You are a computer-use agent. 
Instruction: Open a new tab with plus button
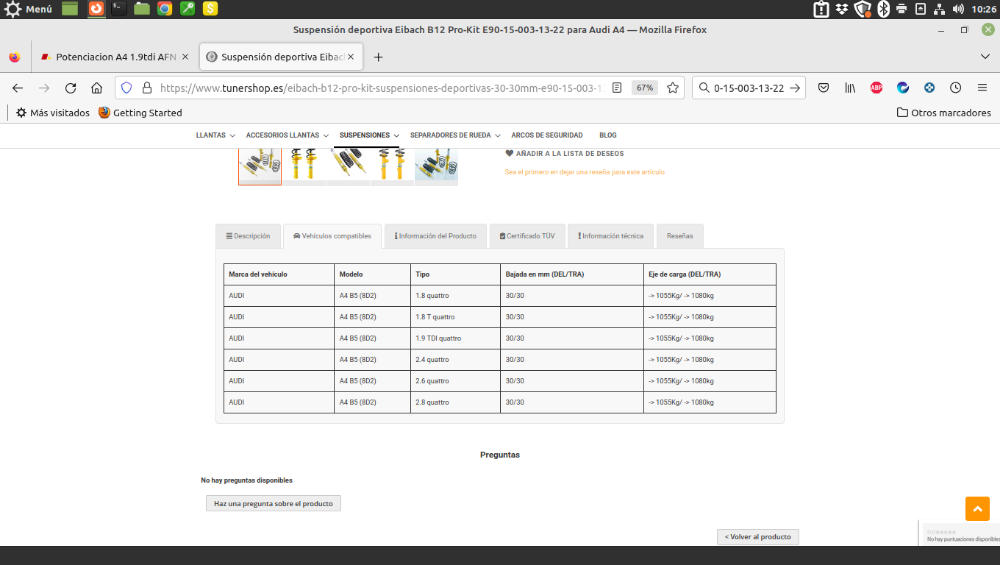(x=378, y=57)
